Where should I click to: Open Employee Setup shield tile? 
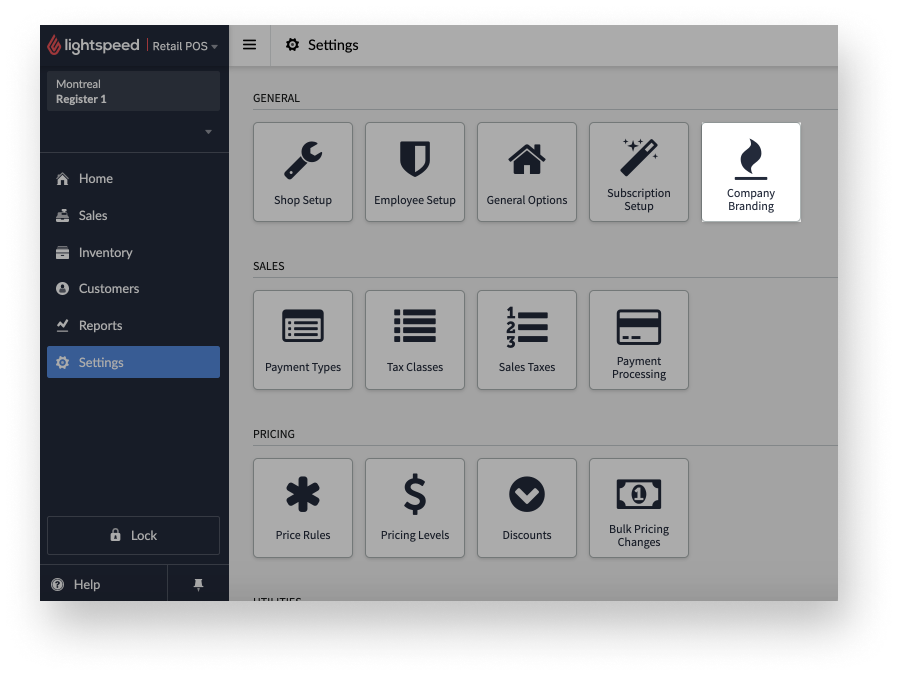point(415,172)
